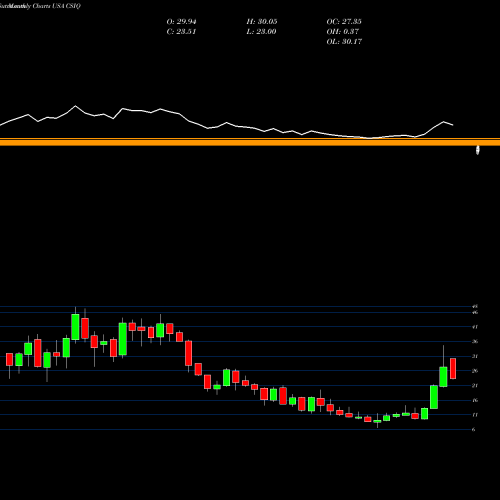Viewport: 500px width, 500px height.
Task: Select the green candle with the long upper wick
Action: [x=443, y=377]
